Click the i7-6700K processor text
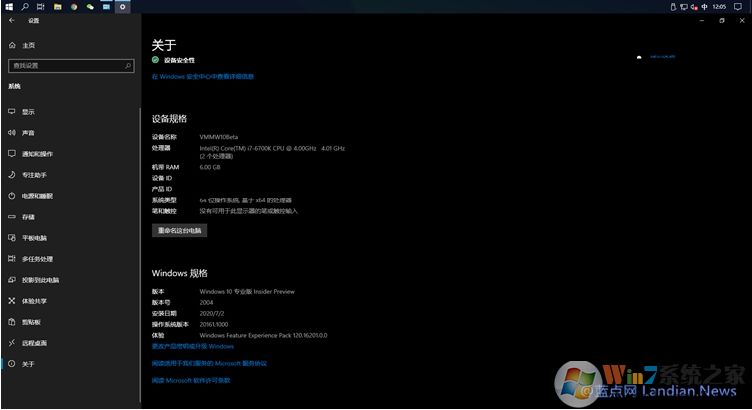 (272, 149)
